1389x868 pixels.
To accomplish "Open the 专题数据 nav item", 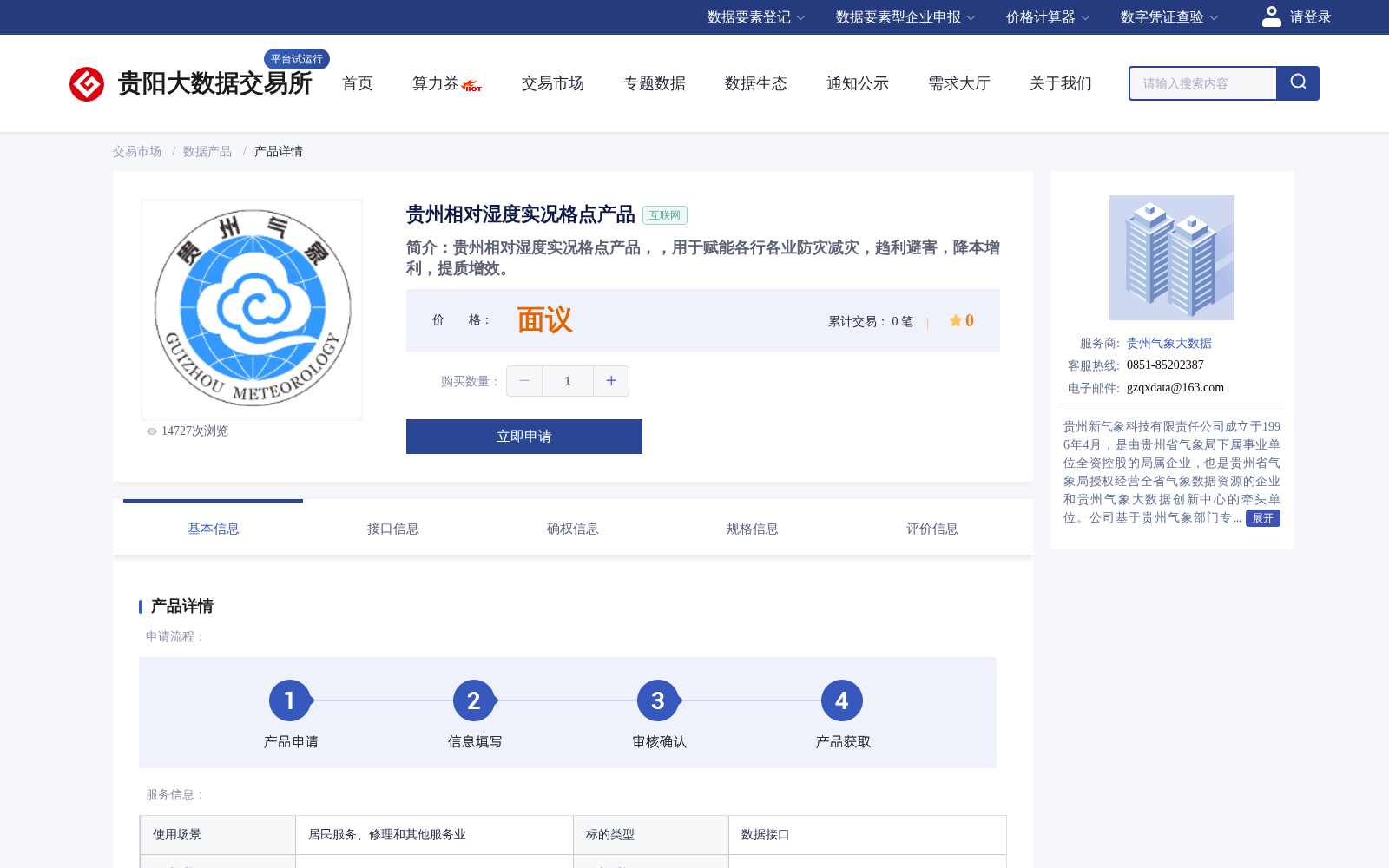I will [x=655, y=83].
